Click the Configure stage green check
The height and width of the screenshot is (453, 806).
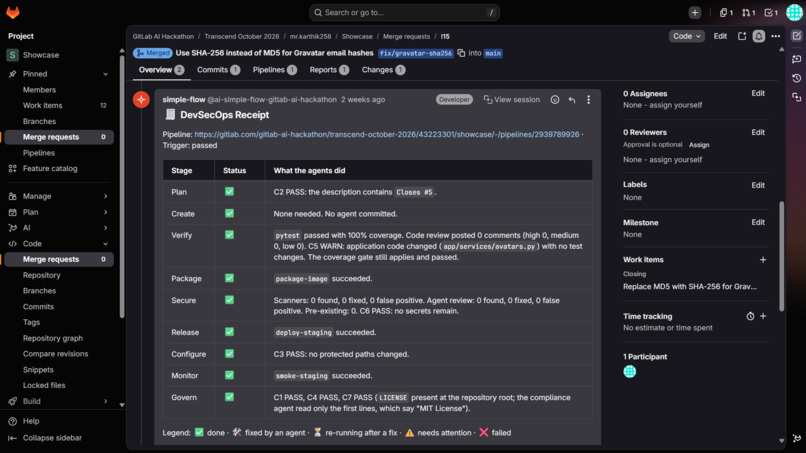tap(229, 354)
